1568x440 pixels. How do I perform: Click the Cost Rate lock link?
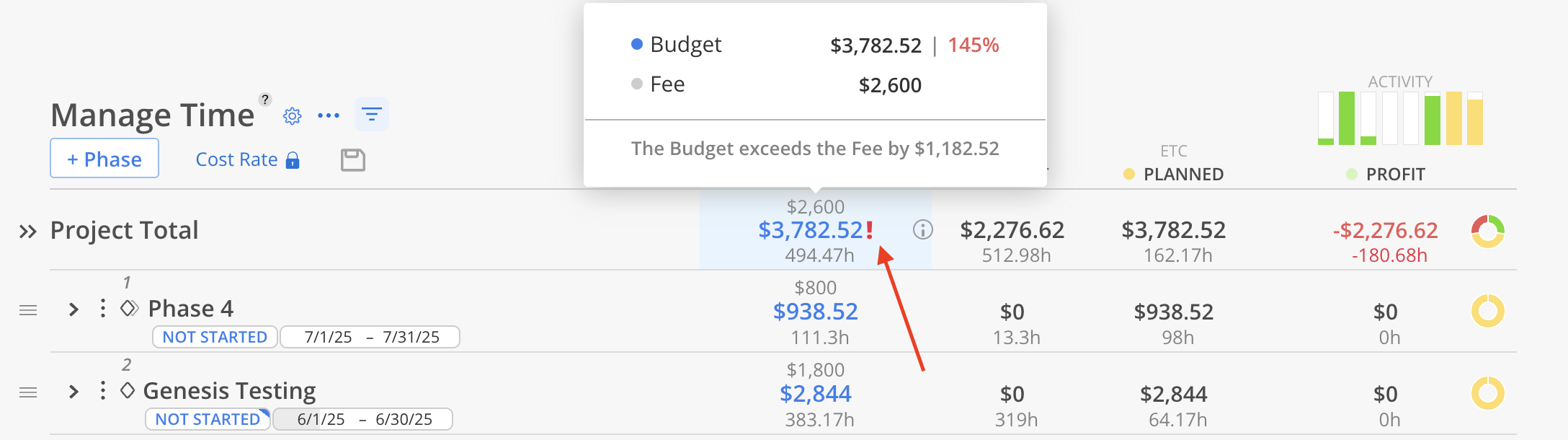247,159
